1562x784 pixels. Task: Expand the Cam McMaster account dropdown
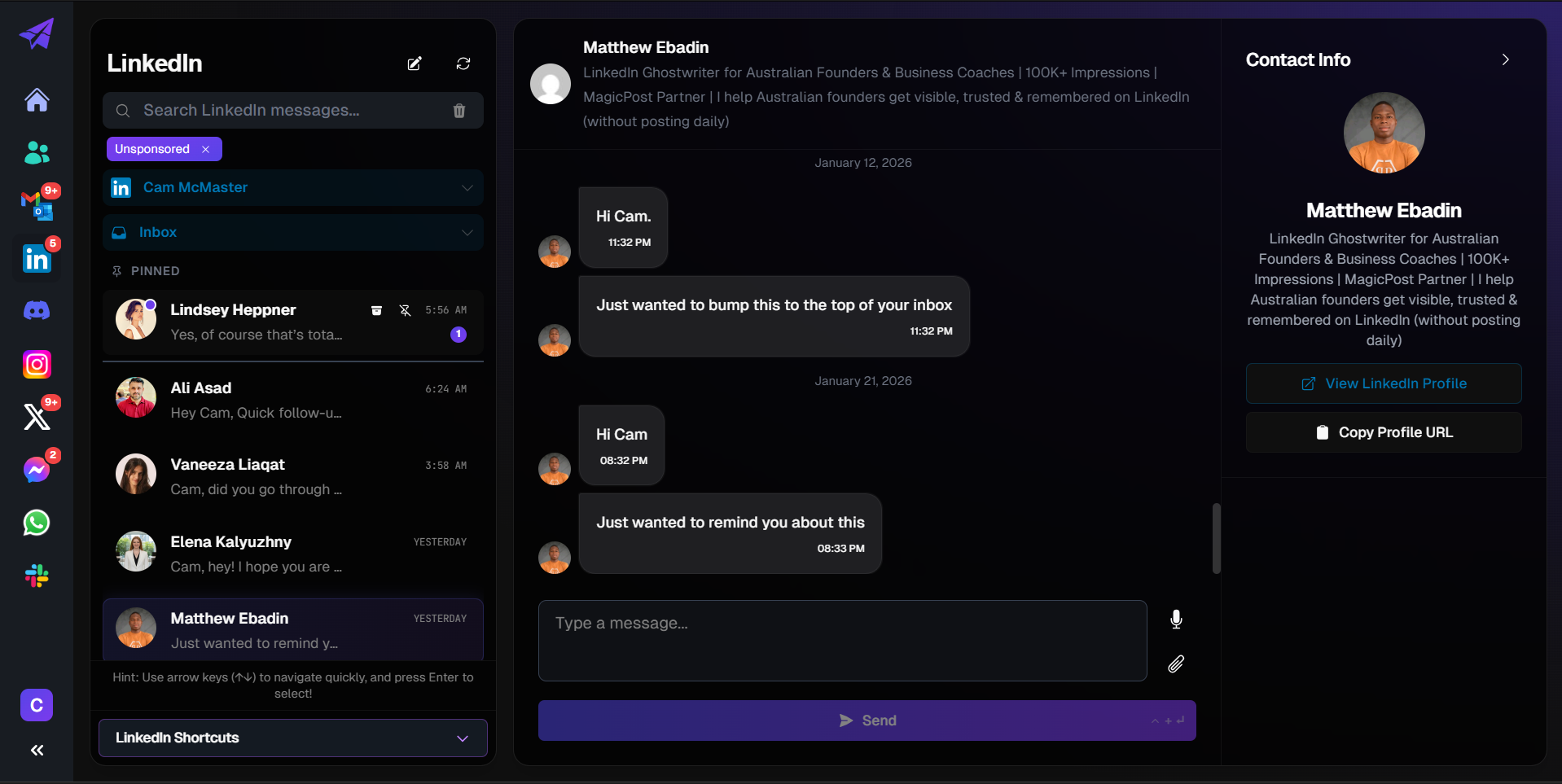click(467, 187)
